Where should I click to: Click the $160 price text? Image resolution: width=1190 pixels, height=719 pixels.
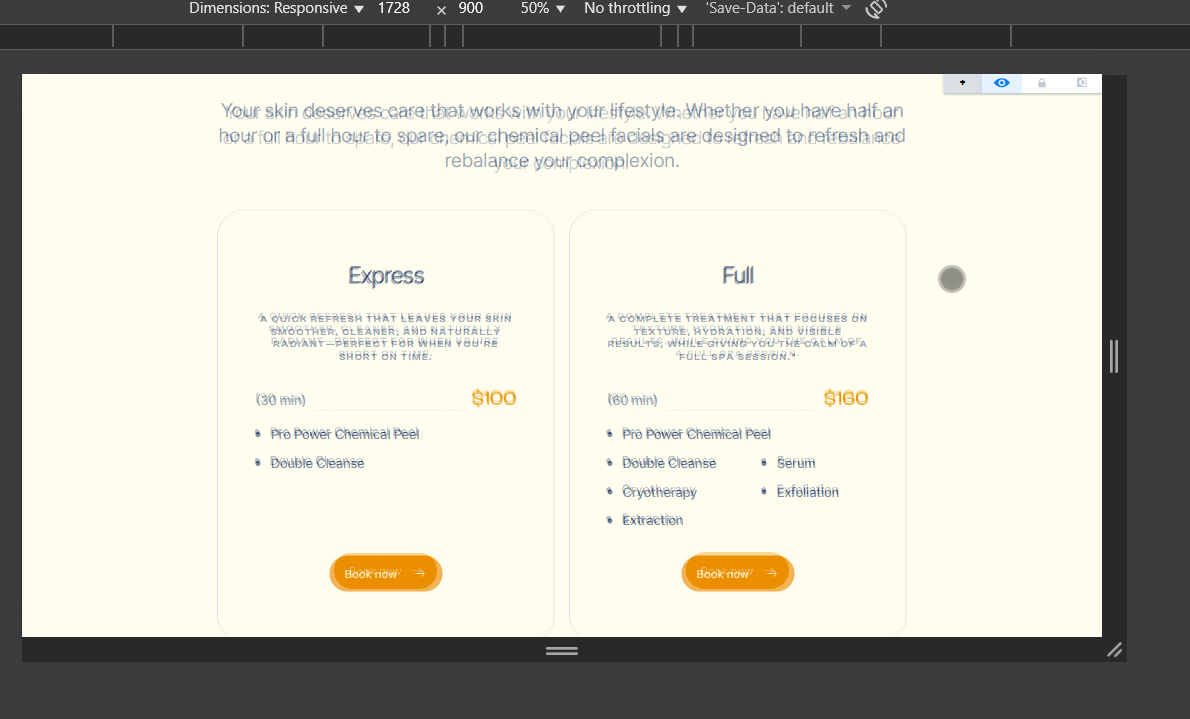pos(845,399)
